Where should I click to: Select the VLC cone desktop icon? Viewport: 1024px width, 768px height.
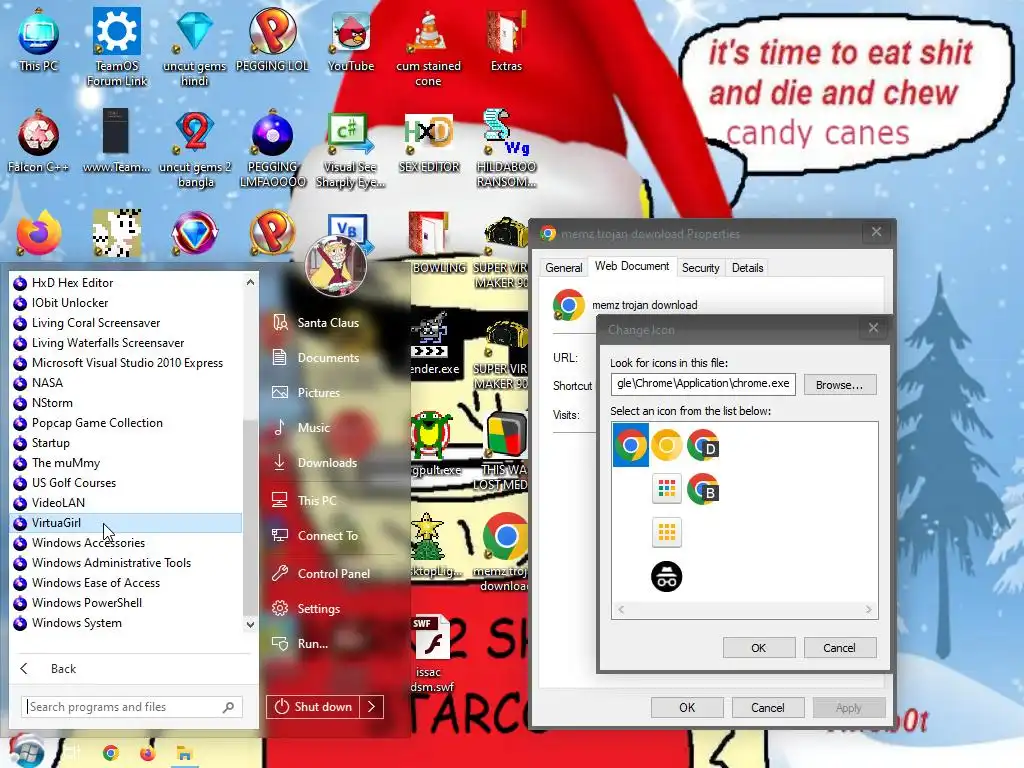[x=428, y=47]
